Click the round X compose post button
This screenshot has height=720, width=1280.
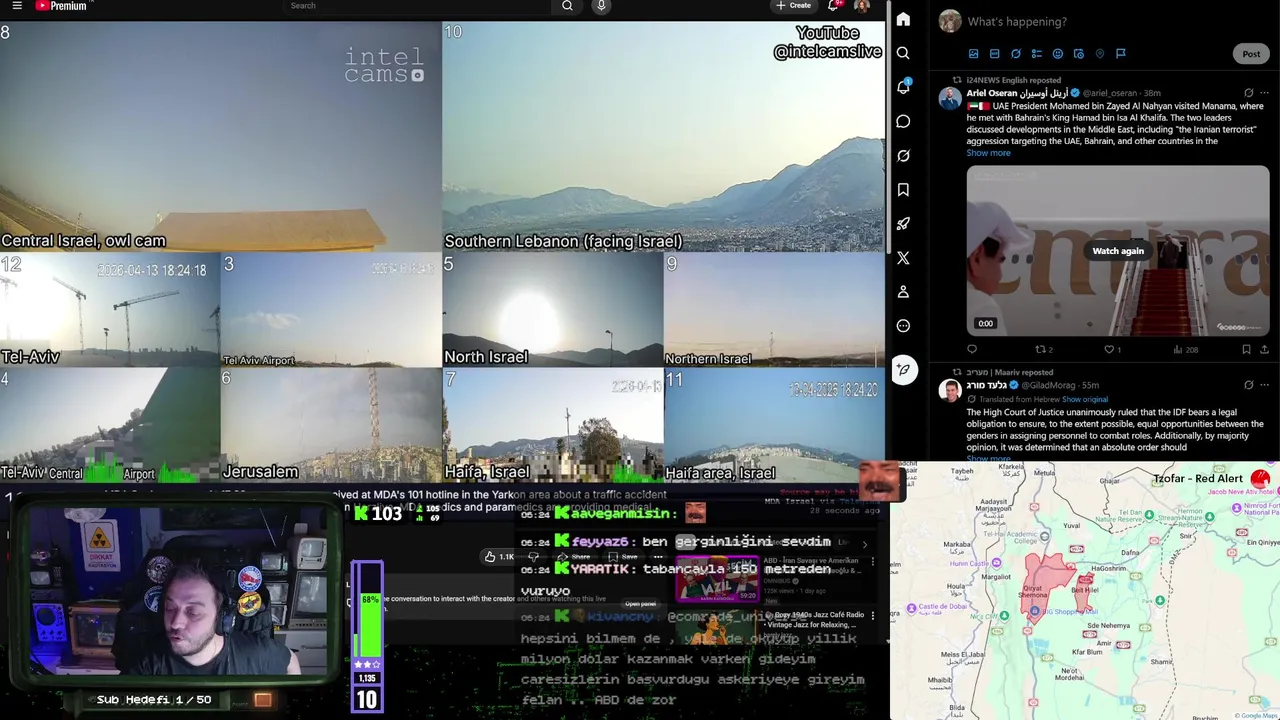[903, 369]
